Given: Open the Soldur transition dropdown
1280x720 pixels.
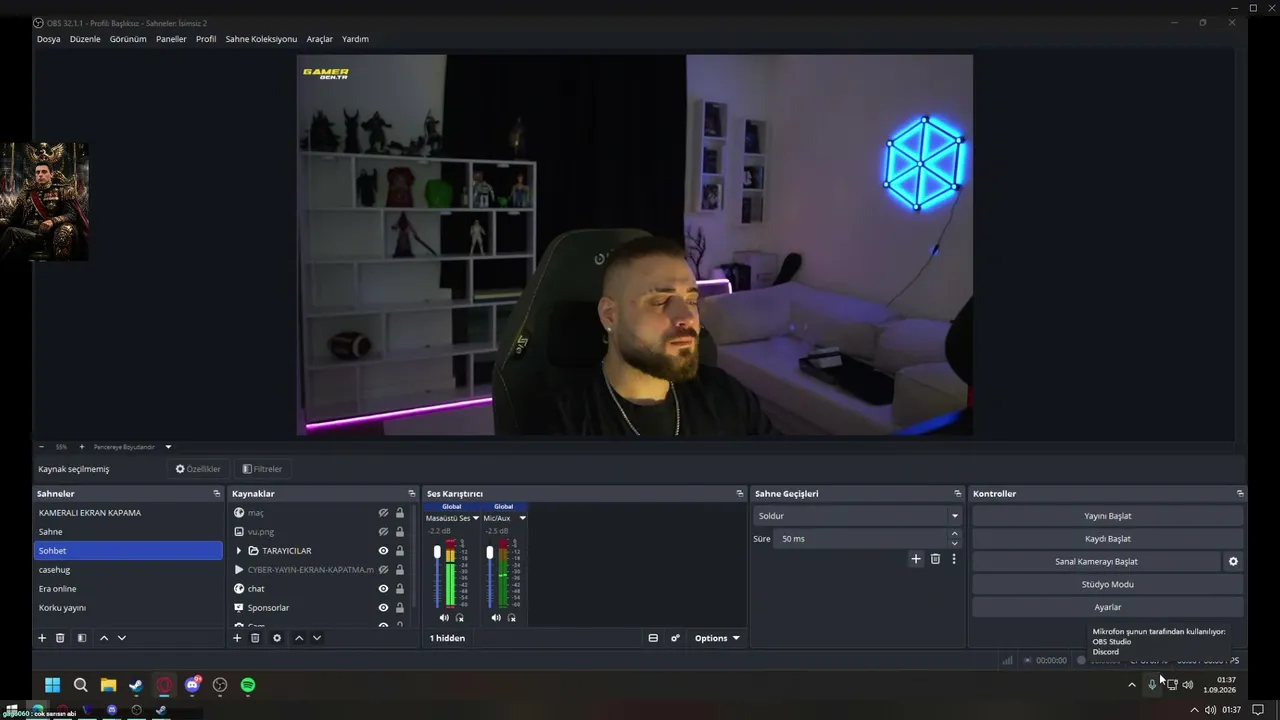Looking at the screenshot, I should point(857,516).
